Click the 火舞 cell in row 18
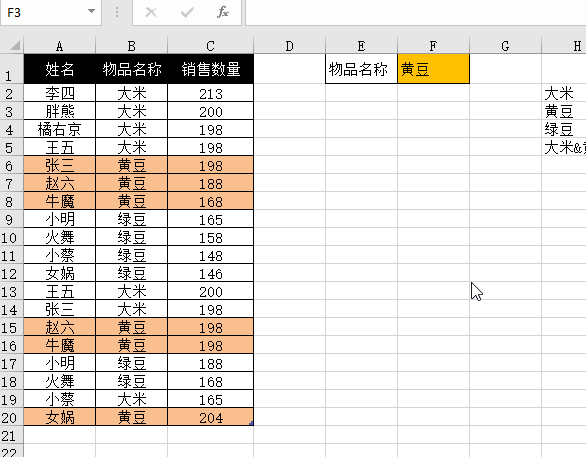The height and width of the screenshot is (457, 586). 60,381
